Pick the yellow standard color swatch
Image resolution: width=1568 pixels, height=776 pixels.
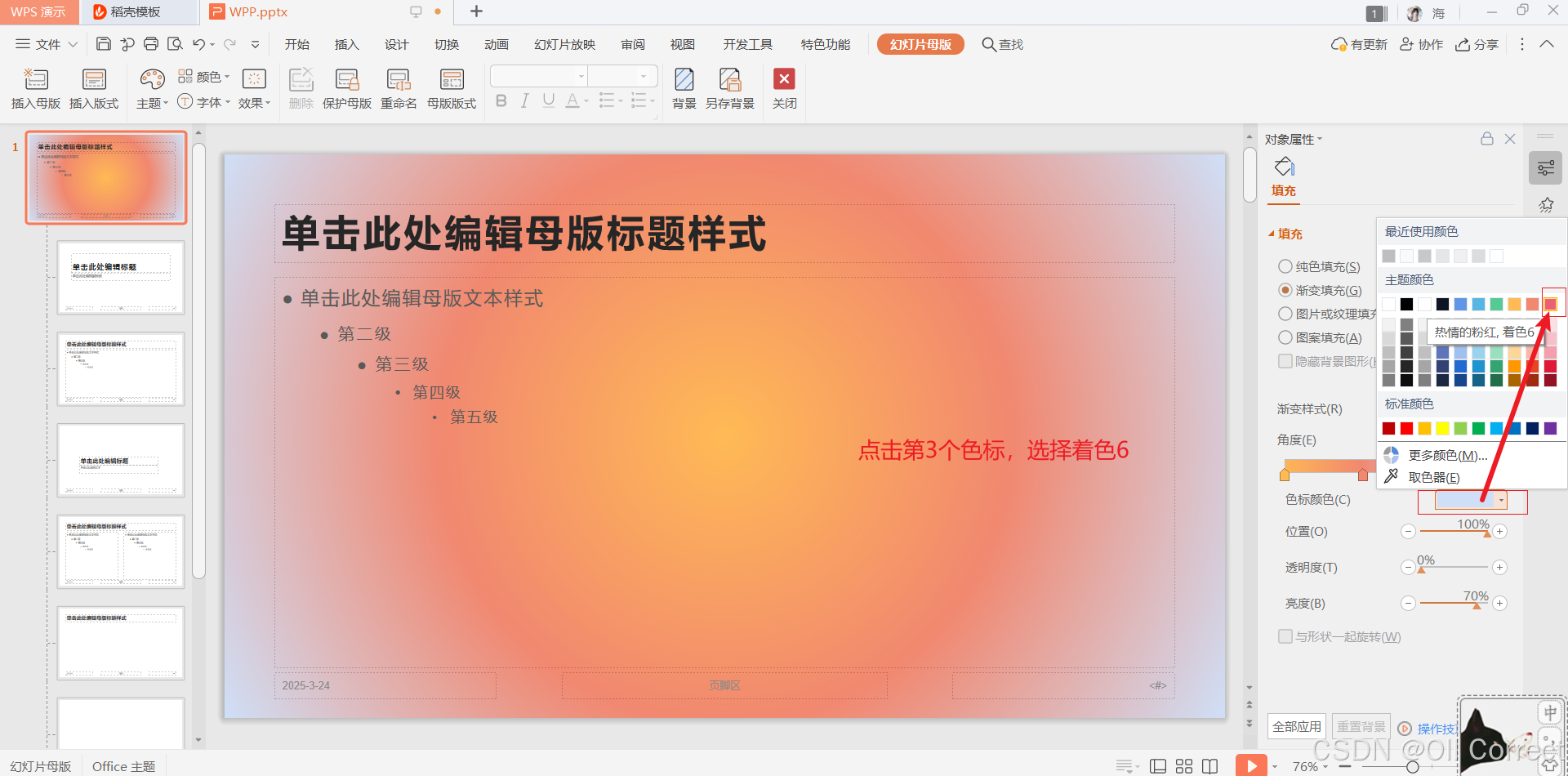coord(1442,428)
